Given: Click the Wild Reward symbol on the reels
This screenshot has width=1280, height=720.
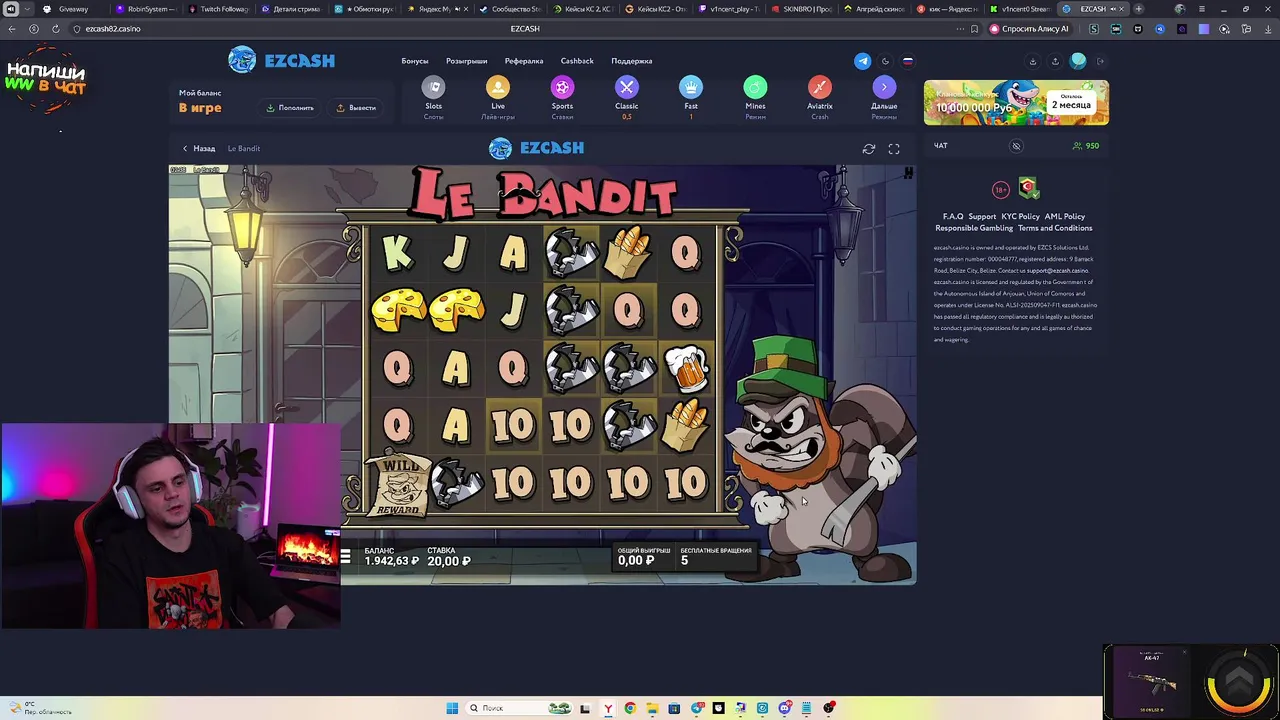Looking at the screenshot, I should (398, 484).
